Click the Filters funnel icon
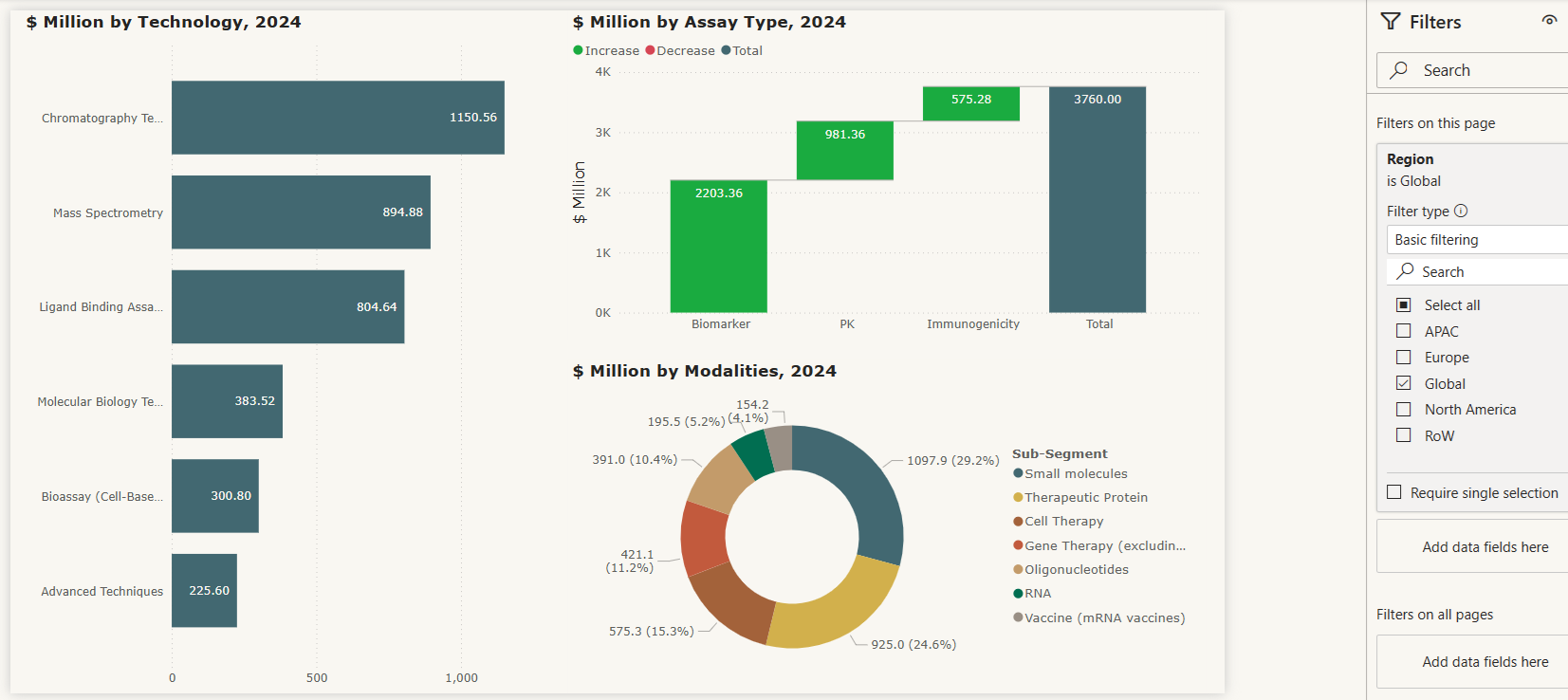Screen dimensions: 1568x700 click(x=1391, y=22)
